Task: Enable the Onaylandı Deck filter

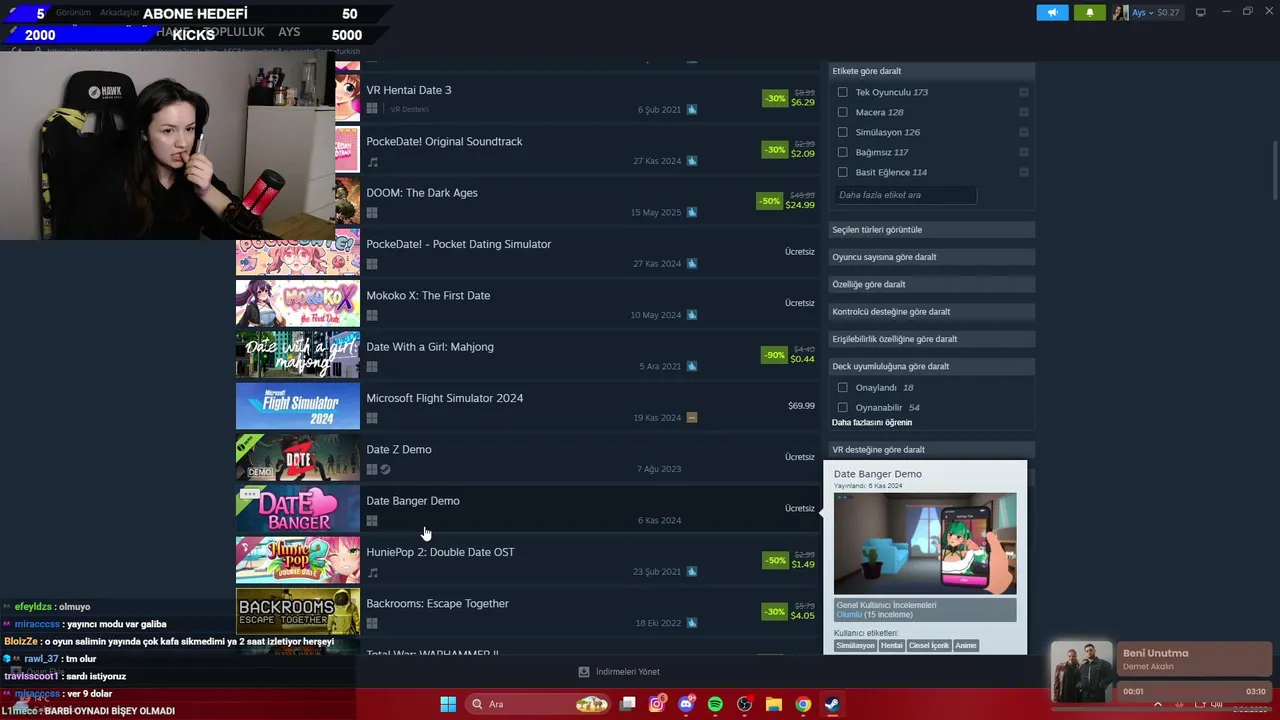Action: 842,387
